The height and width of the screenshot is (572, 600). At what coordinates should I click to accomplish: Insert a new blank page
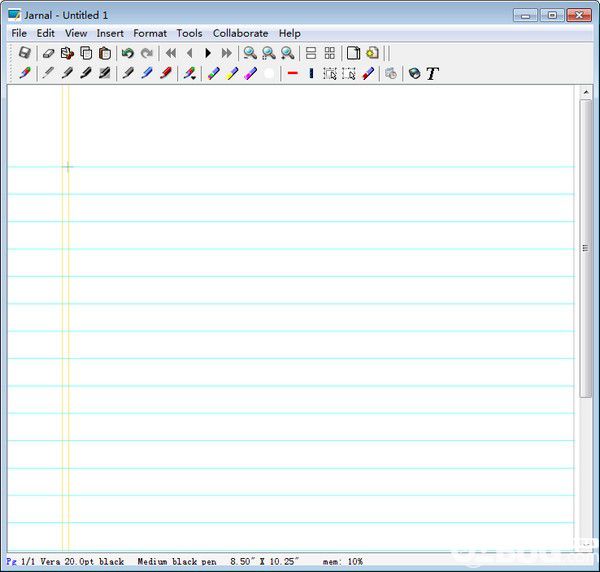pyautogui.click(x=353, y=53)
